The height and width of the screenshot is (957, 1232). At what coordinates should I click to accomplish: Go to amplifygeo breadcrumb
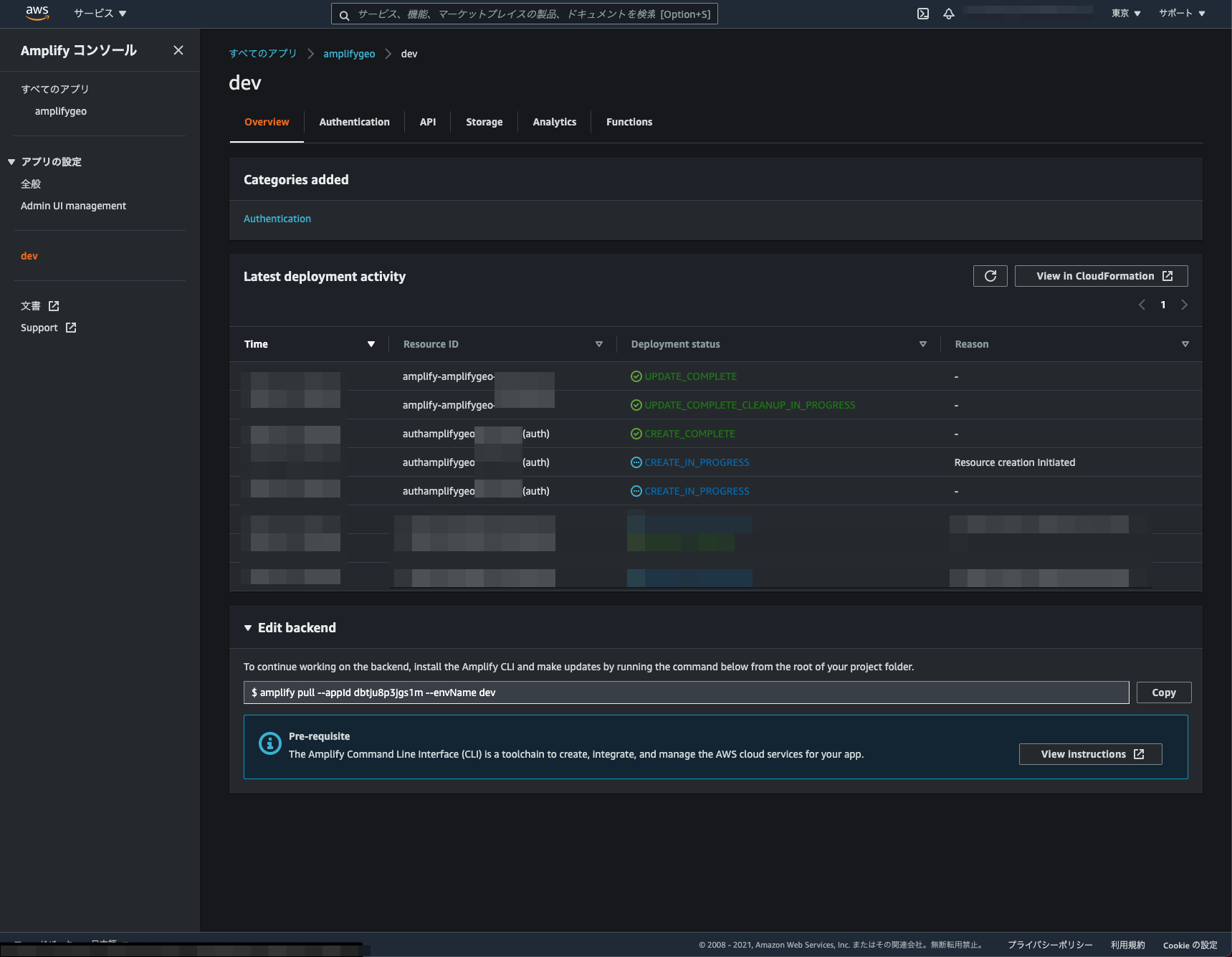click(349, 54)
